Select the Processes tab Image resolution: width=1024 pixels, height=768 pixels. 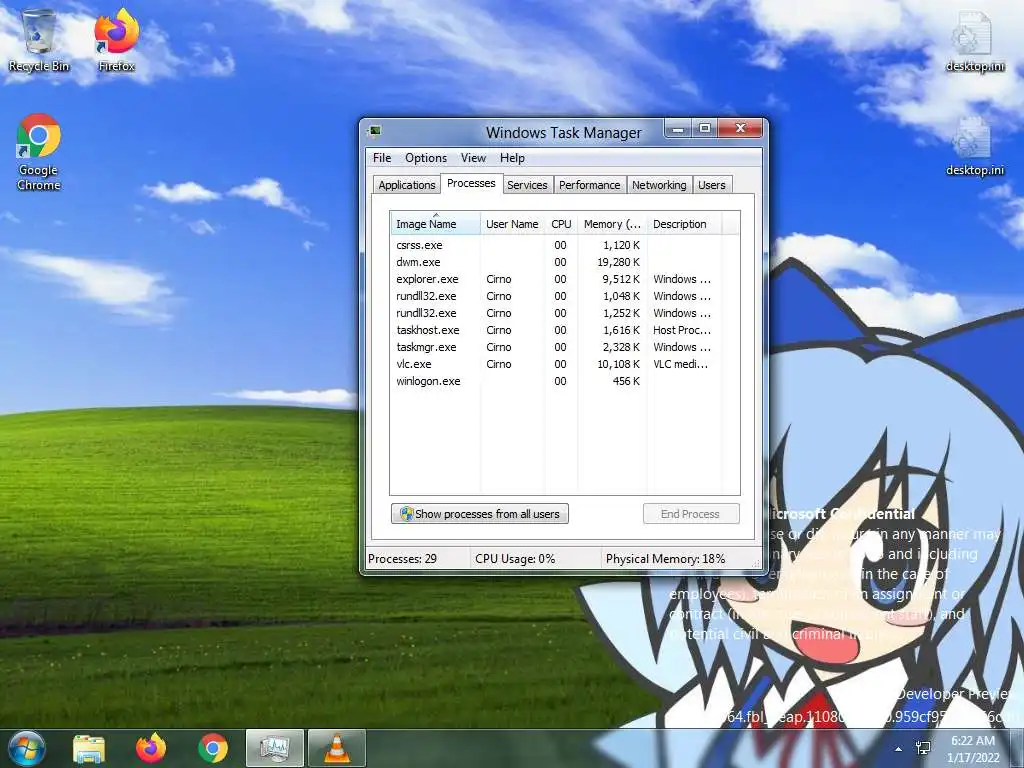click(471, 184)
